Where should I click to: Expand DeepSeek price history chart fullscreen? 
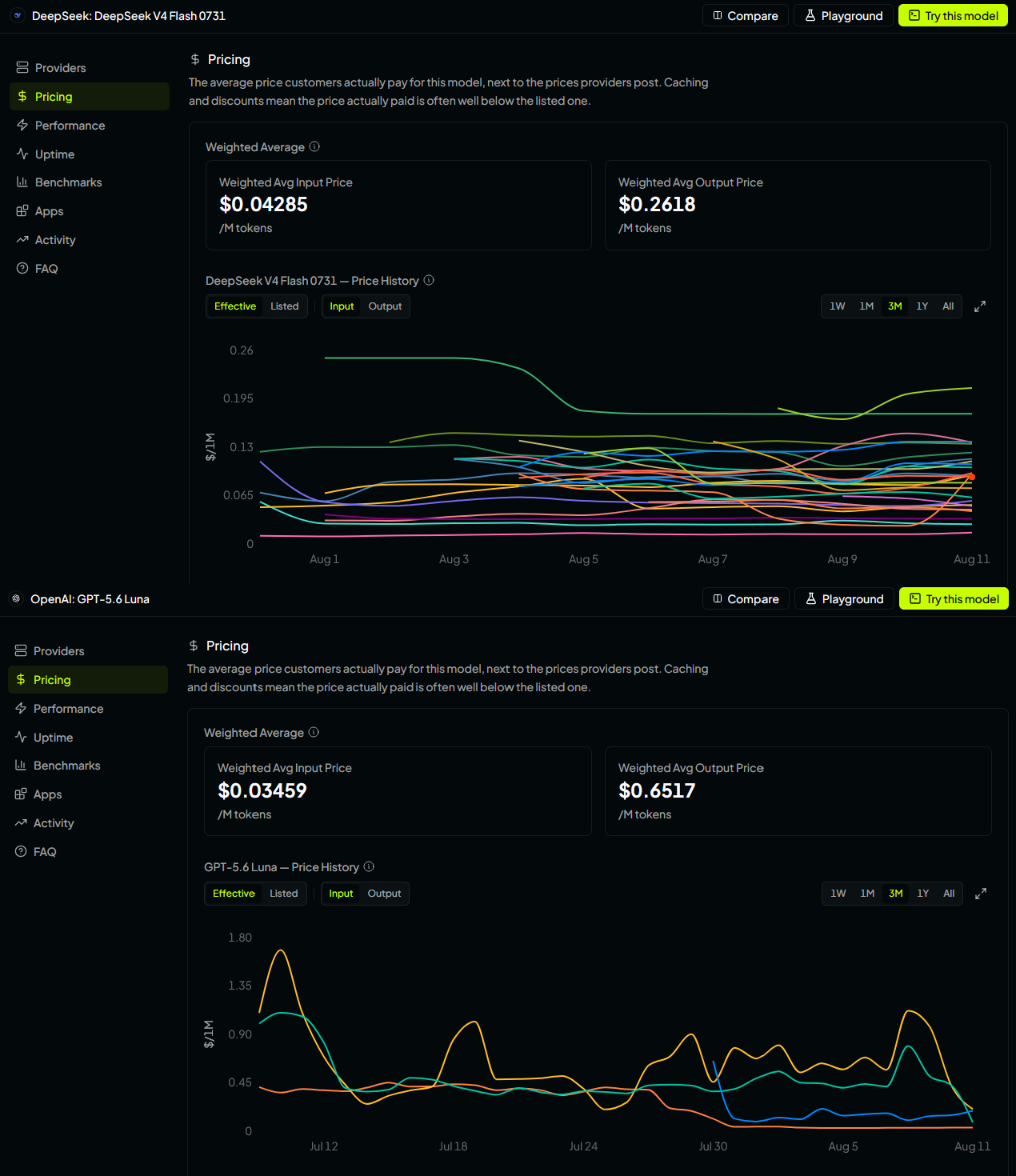click(x=980, y=306)
